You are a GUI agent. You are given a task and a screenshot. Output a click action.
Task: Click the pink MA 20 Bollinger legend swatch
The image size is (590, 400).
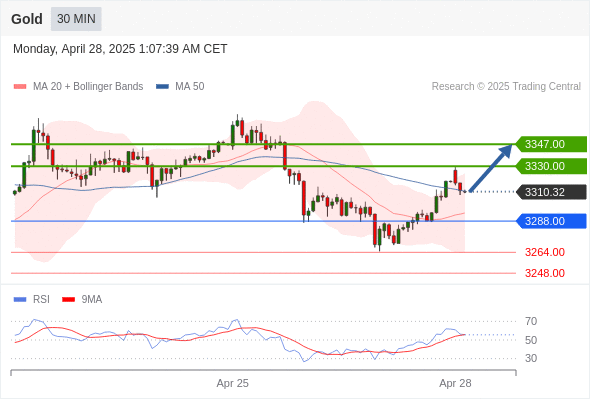point(20,87)
